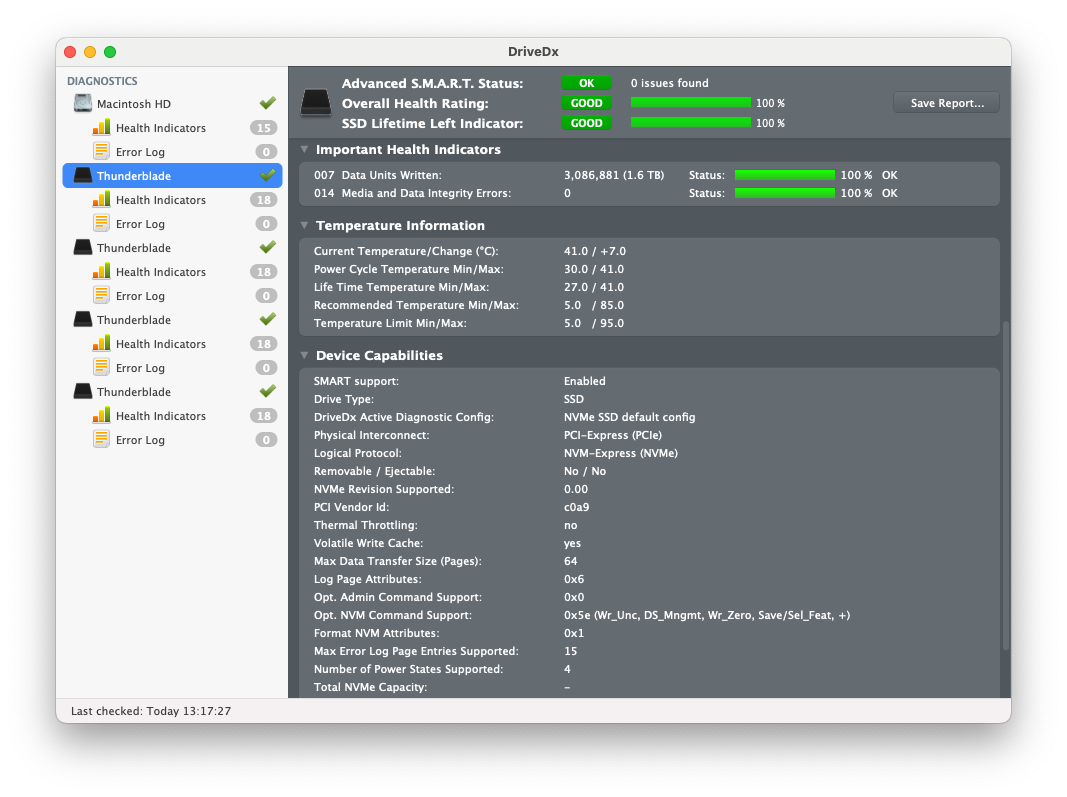Click '014 Media and Data Integrity Errors:' label

pyautogui.click(x=412, y=193)
